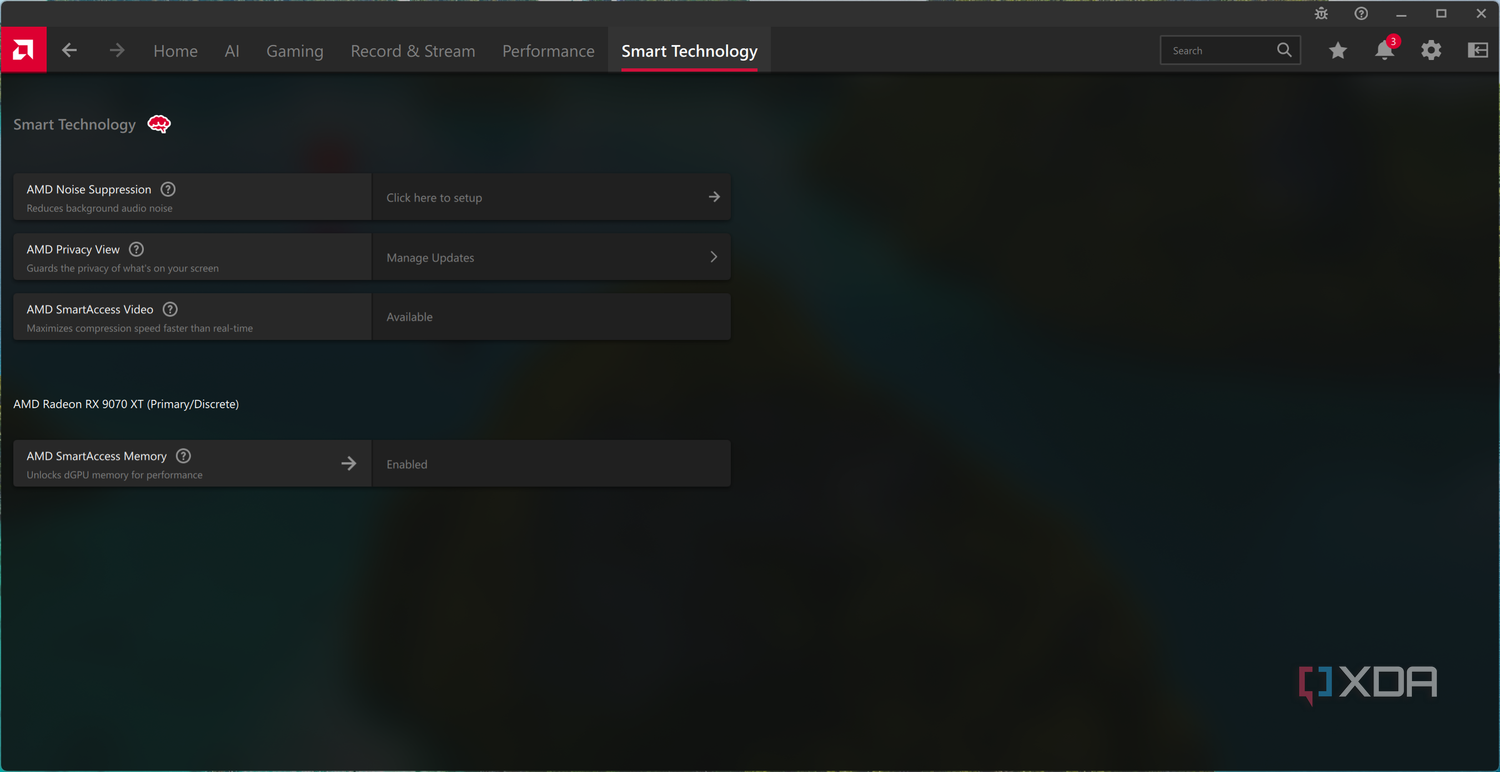The width and height of the screenshot is (1500, 772).
Task: Click "Guards the privacy of what's on your screen"
Action: [x=122, y=268]
